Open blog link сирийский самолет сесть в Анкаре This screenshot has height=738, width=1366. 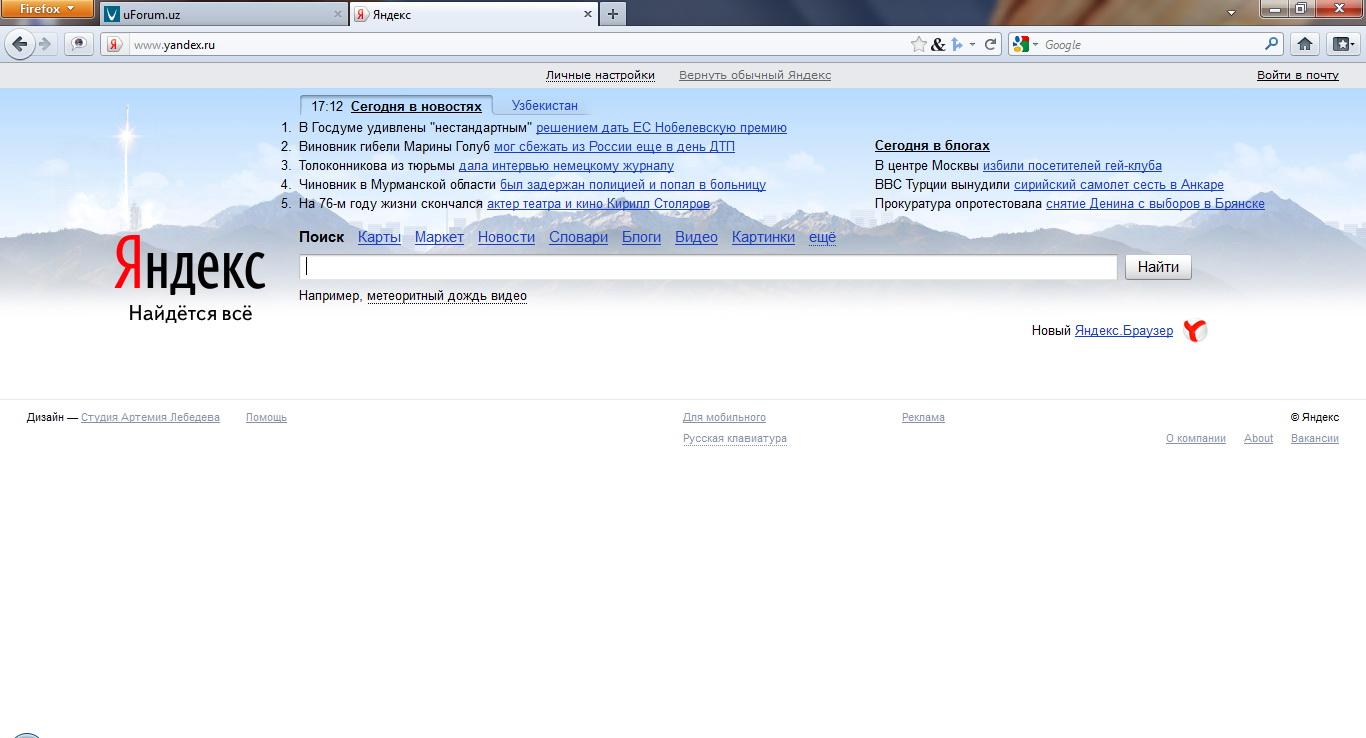coord(1119,185)
